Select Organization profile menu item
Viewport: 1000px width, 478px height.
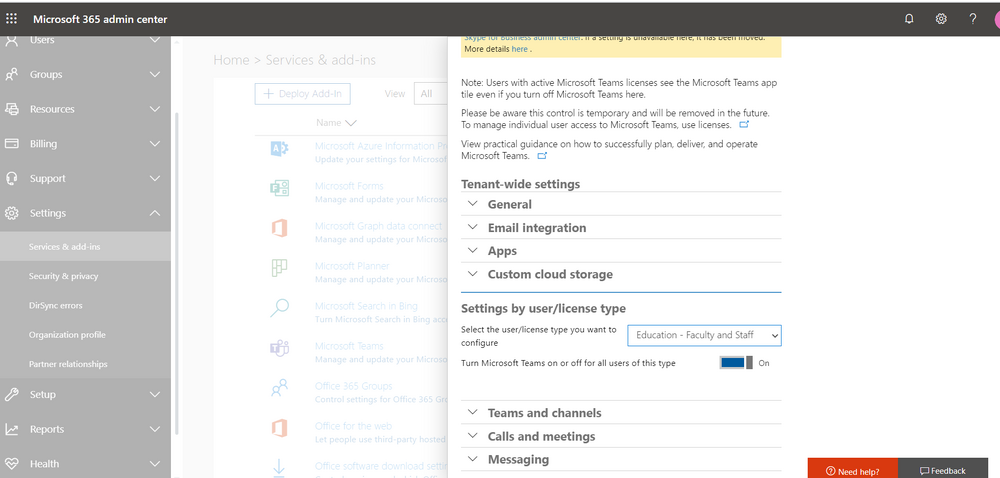(x=85, y=335)
